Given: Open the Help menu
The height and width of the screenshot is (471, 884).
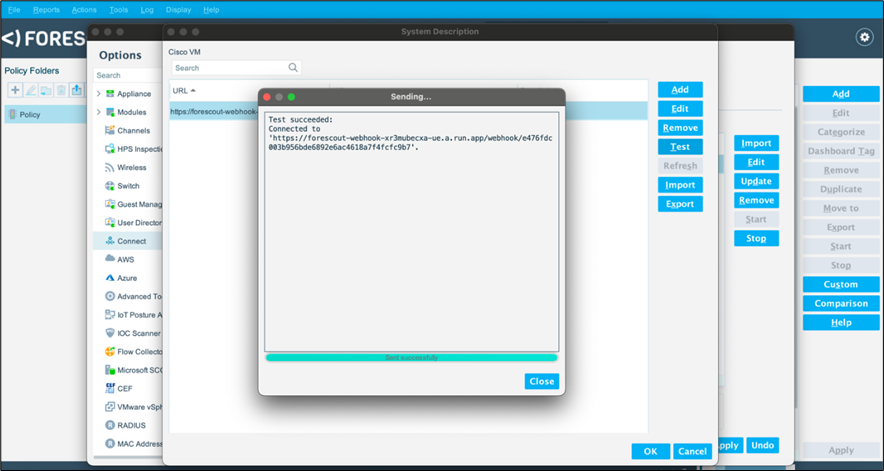Looking at the screenshot, I should coord(211,10).
